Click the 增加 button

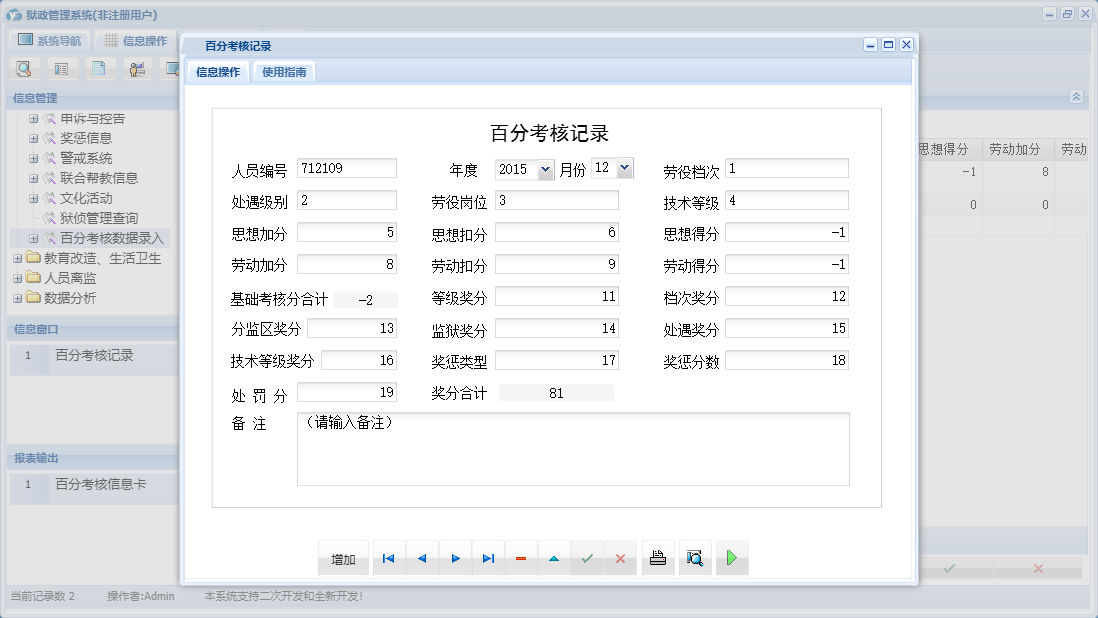pos(343,559)
